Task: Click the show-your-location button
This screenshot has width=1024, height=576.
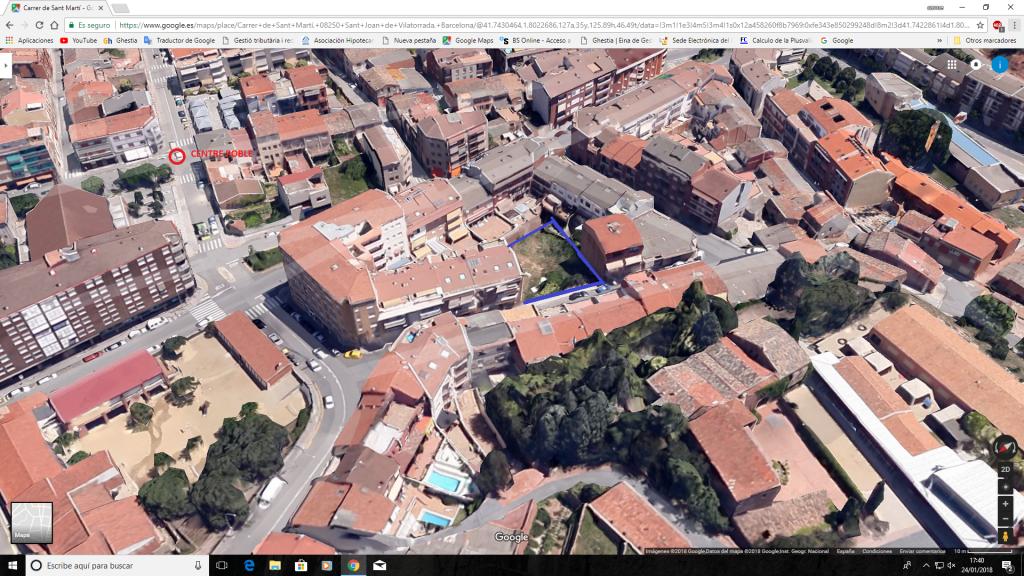Action: (x=1005, y=486)
